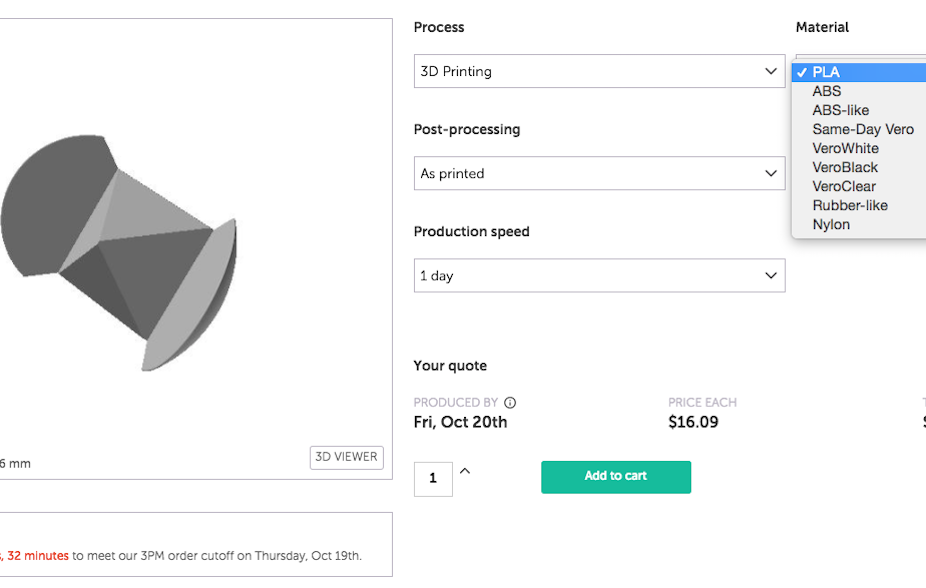This screenshot has width=926, height=588.
Task: Increase quantity with the up arrow
Action: point(465,471)
